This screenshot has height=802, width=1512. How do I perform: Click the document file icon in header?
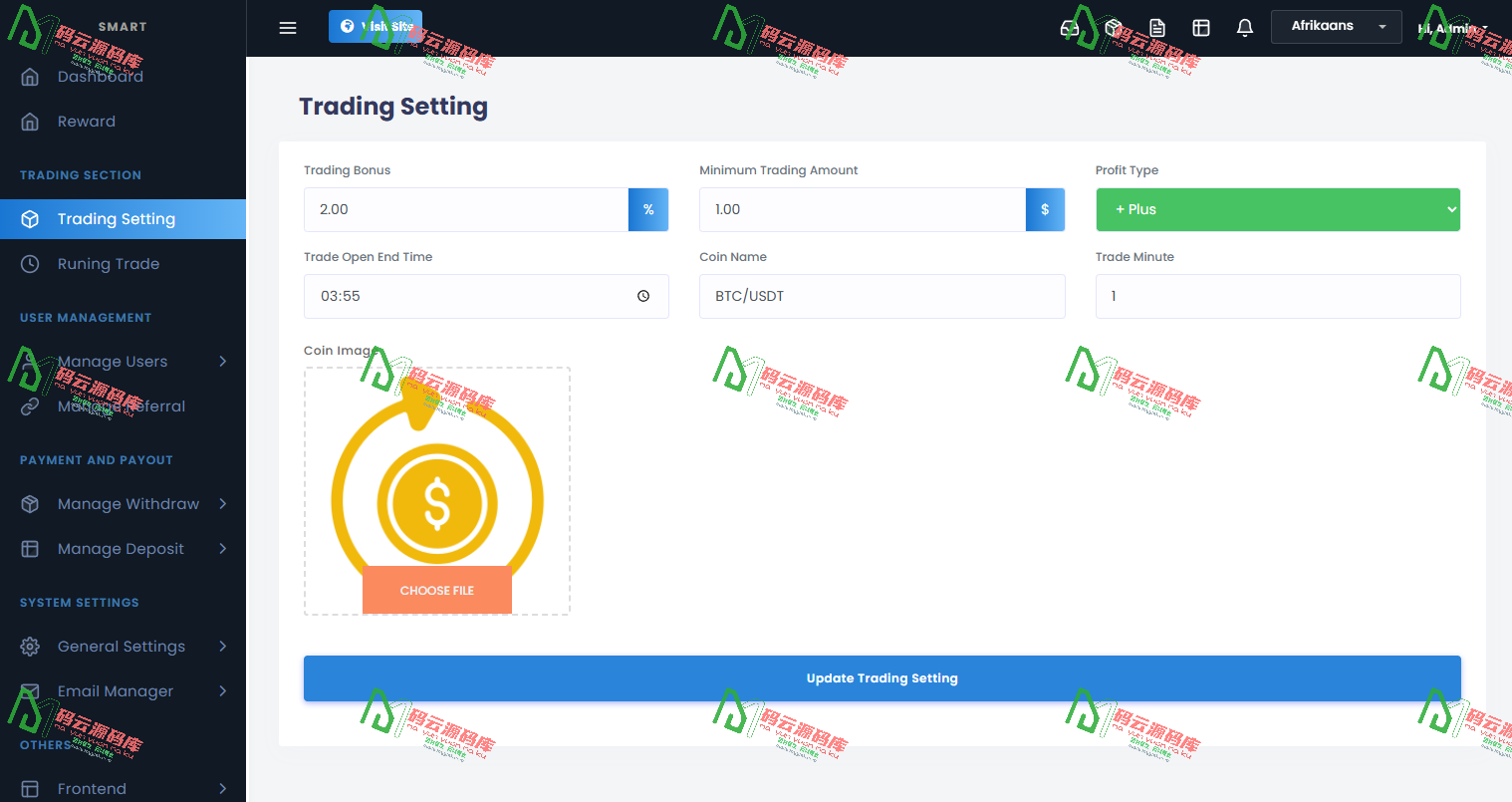[x=1156, y=28]
